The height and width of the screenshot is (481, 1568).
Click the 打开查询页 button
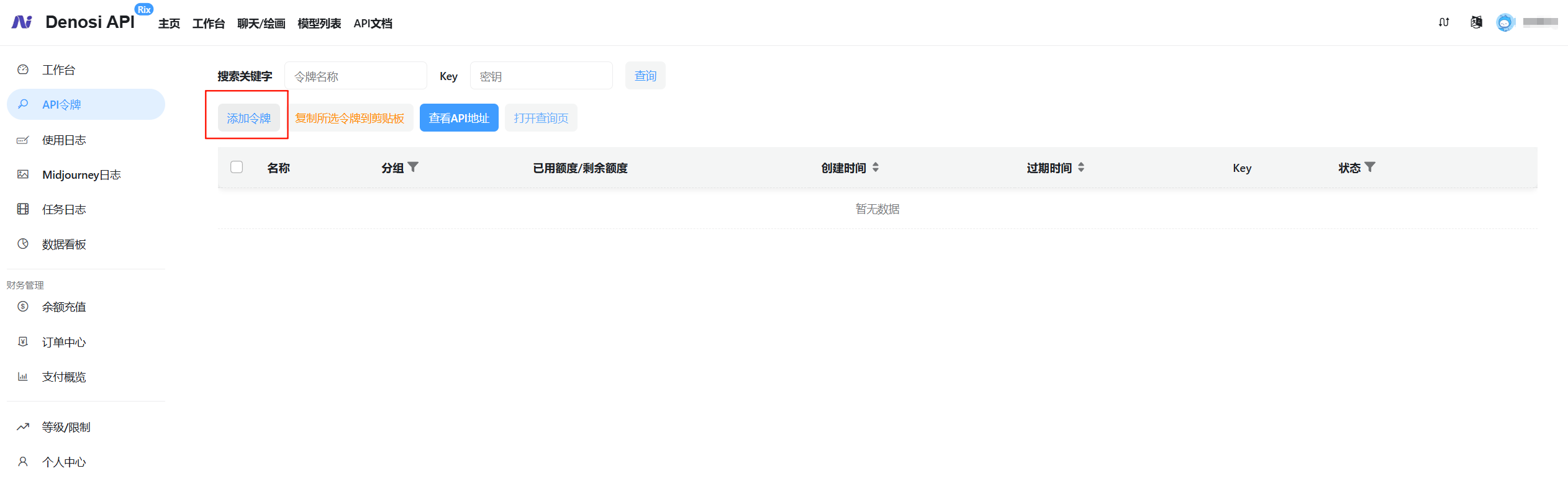(541, 118)
